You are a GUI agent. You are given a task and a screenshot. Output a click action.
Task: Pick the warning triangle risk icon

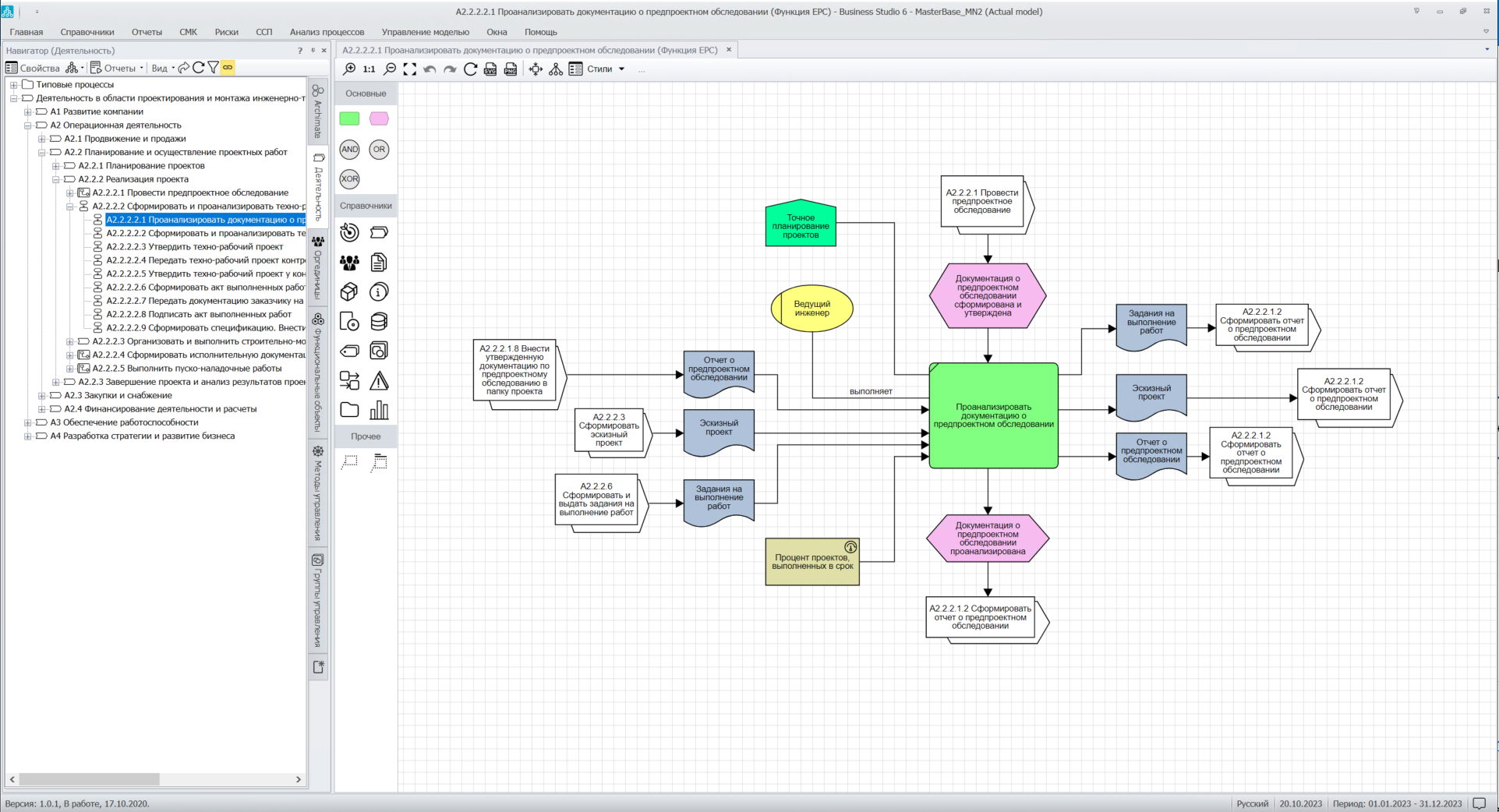click(x=379, y=381)
